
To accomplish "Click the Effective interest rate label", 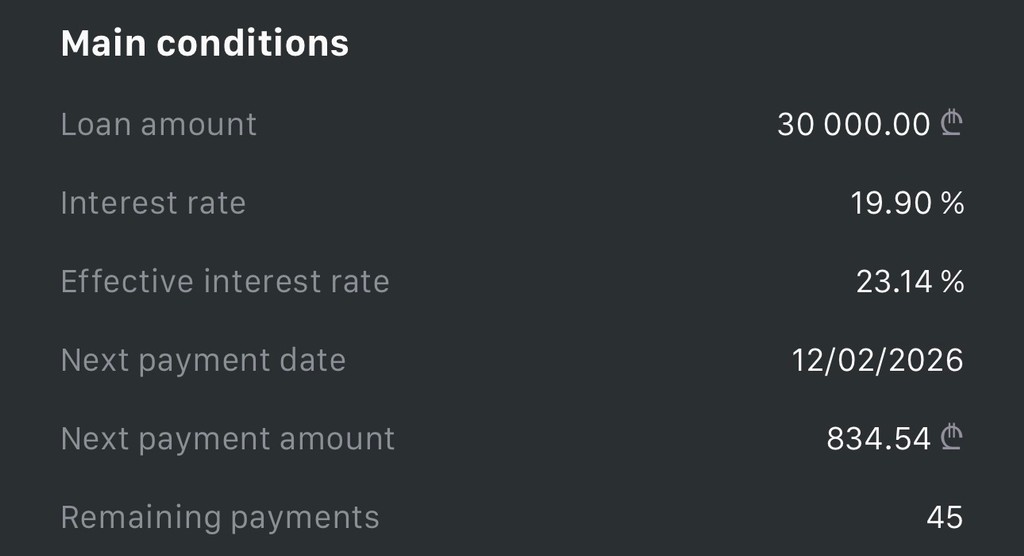I will click(225, 282).
